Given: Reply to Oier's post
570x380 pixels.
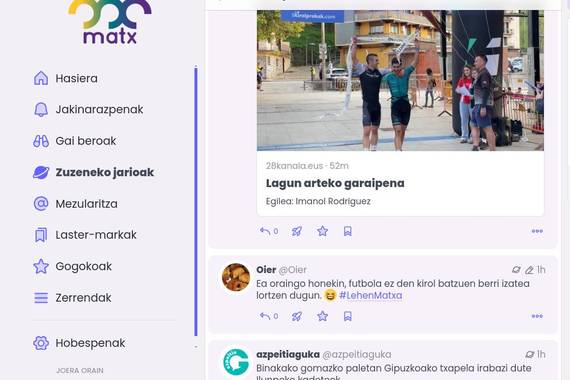Looking at the screenshot, I should tap(269, 316).
